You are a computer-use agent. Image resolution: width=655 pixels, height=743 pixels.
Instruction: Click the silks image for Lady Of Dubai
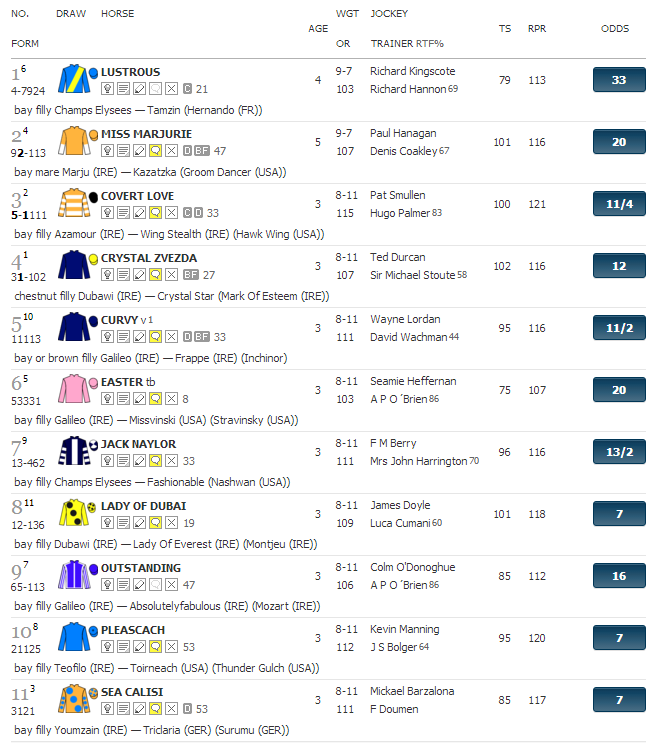tap(74, 513)
